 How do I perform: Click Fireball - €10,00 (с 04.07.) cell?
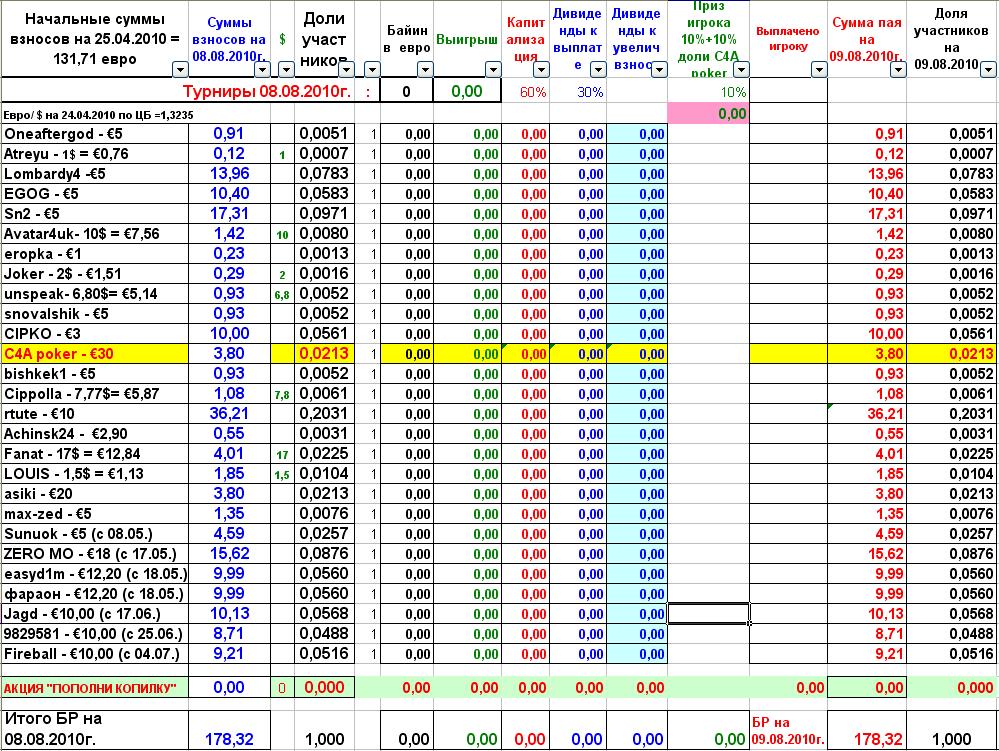(95, 654)
